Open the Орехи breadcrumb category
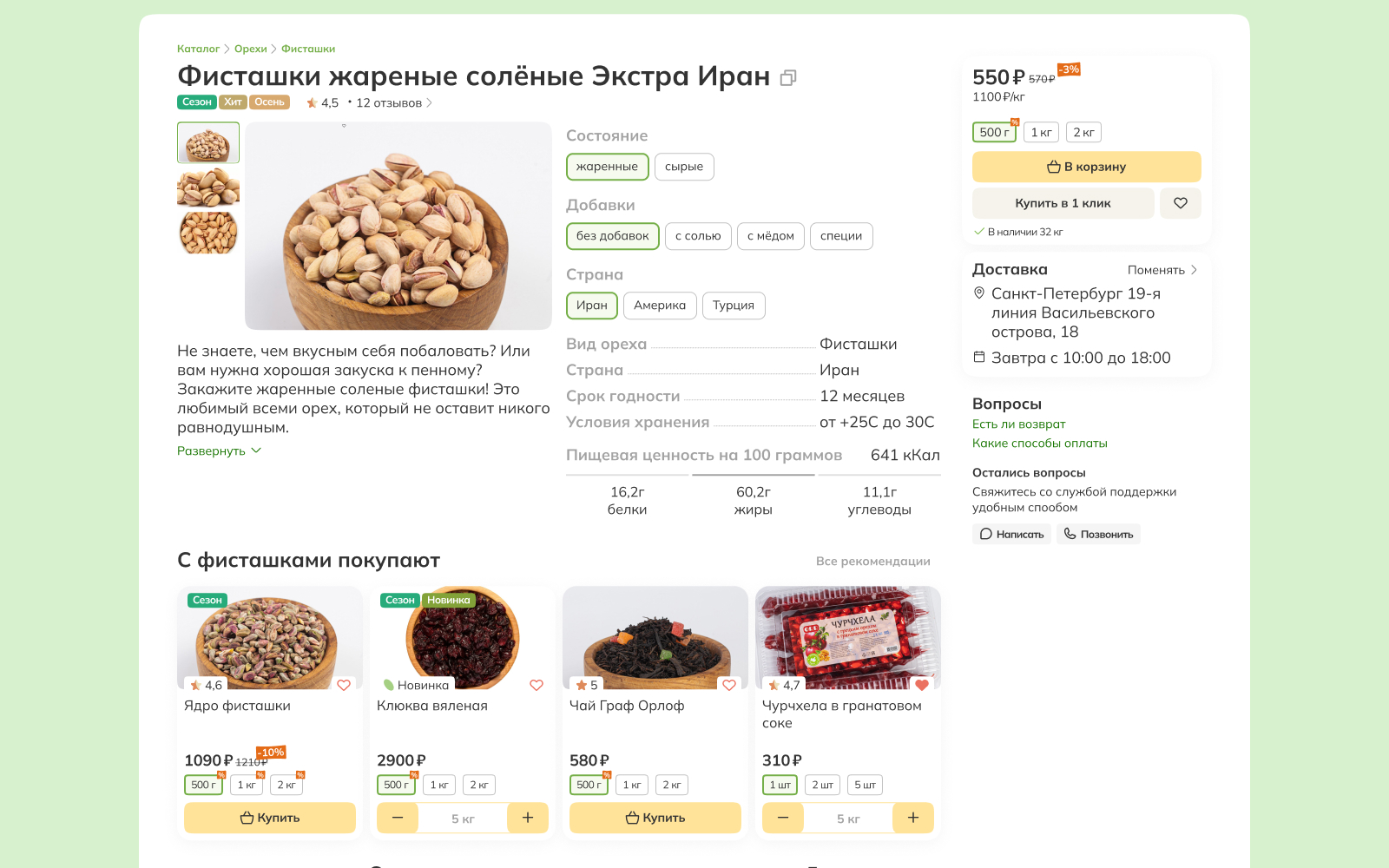Screen dimensions: 1389x868 (250, 49)
